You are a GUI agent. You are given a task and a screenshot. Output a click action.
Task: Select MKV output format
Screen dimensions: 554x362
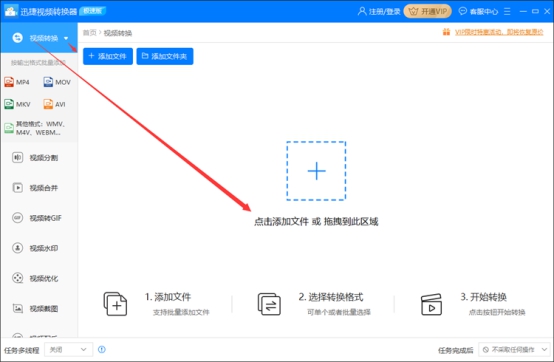click(x=17, y=104)
